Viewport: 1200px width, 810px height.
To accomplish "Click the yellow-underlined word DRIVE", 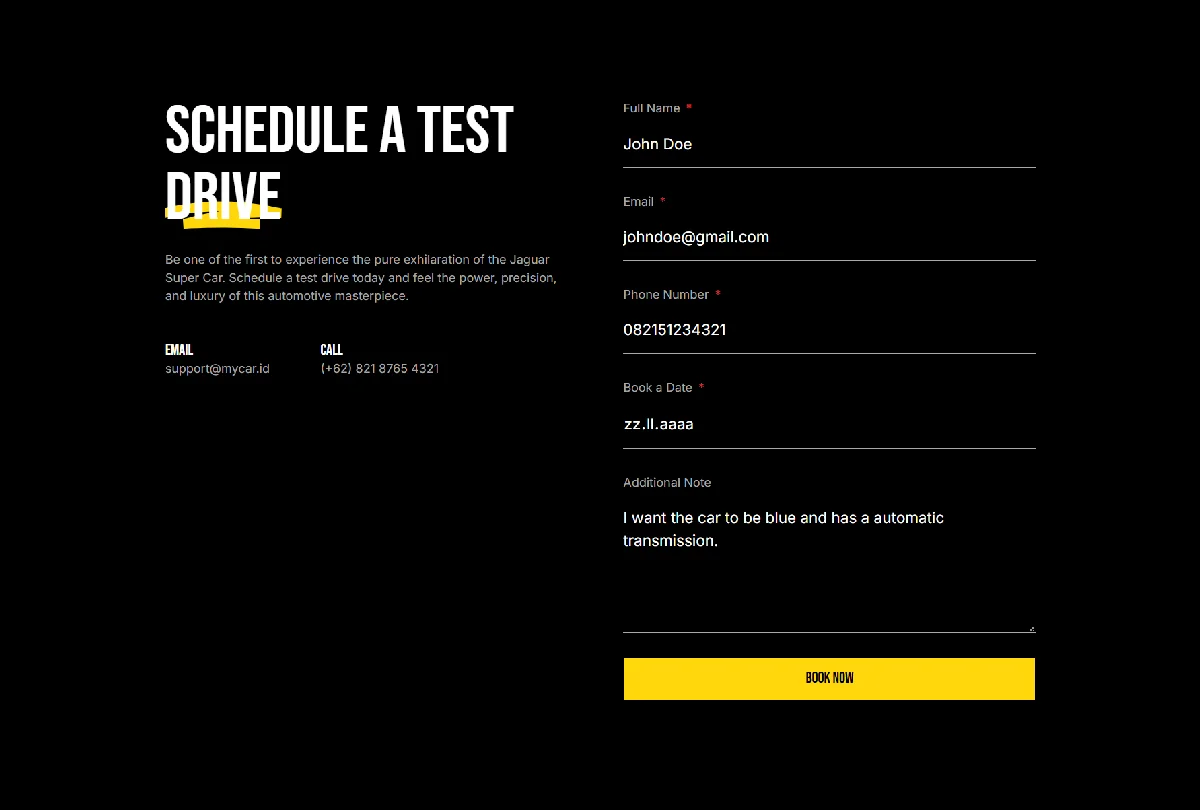I will [223, 196].
